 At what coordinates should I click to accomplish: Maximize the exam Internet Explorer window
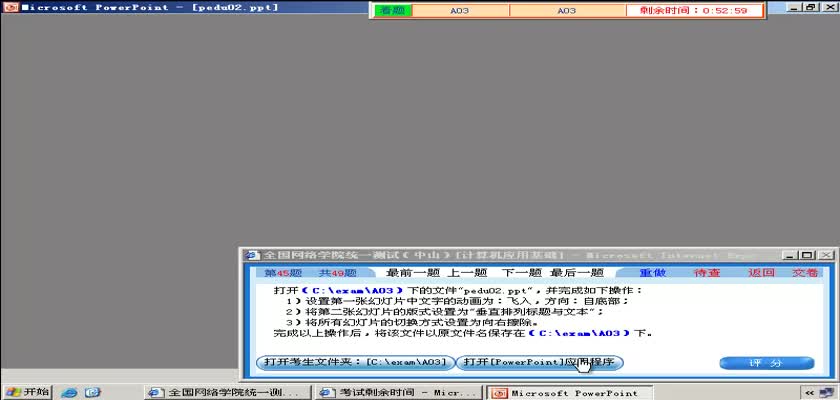click(x=808, y=255)
